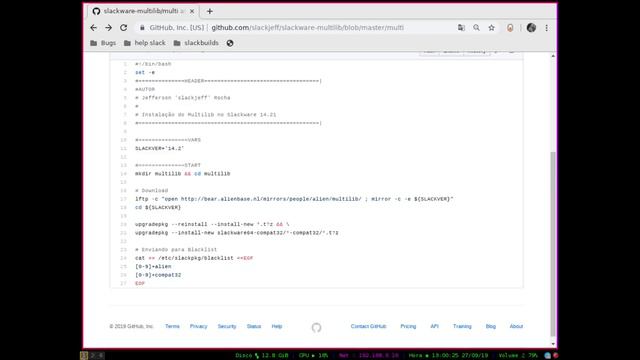Bookmark this page with the star

(491, 28)
